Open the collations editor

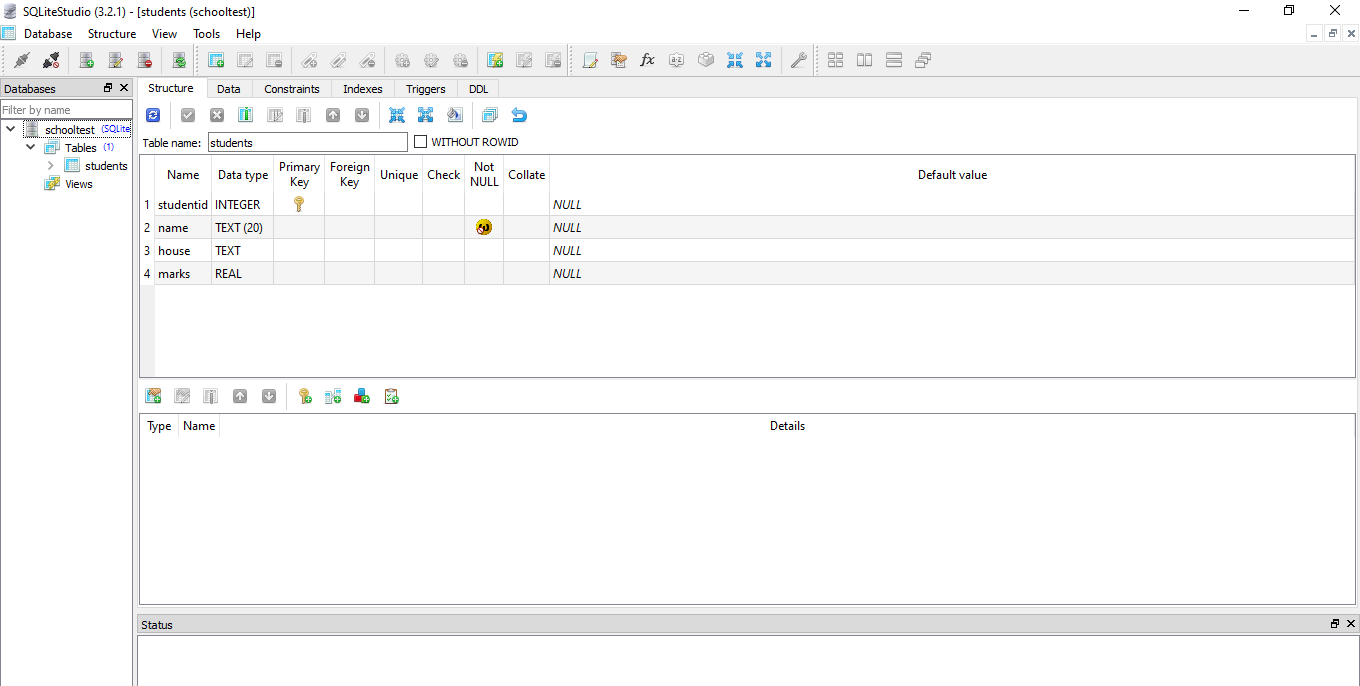676,60
